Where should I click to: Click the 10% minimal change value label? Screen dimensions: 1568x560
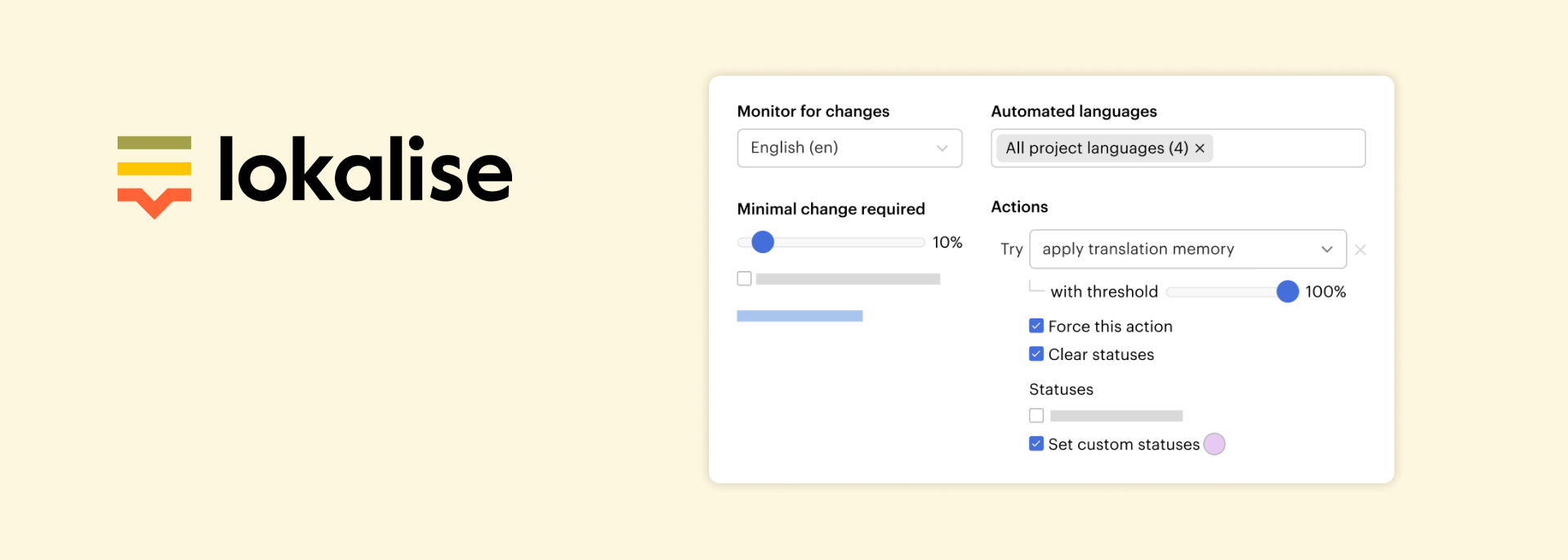click(x=947, y=242)
